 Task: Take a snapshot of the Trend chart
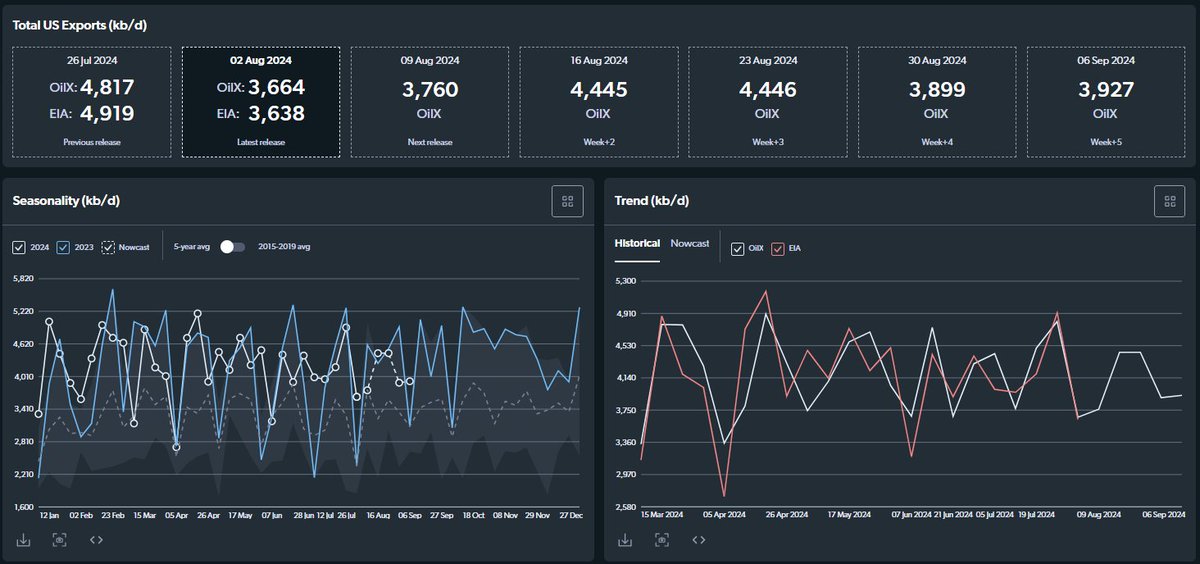[x=662, y=540]
